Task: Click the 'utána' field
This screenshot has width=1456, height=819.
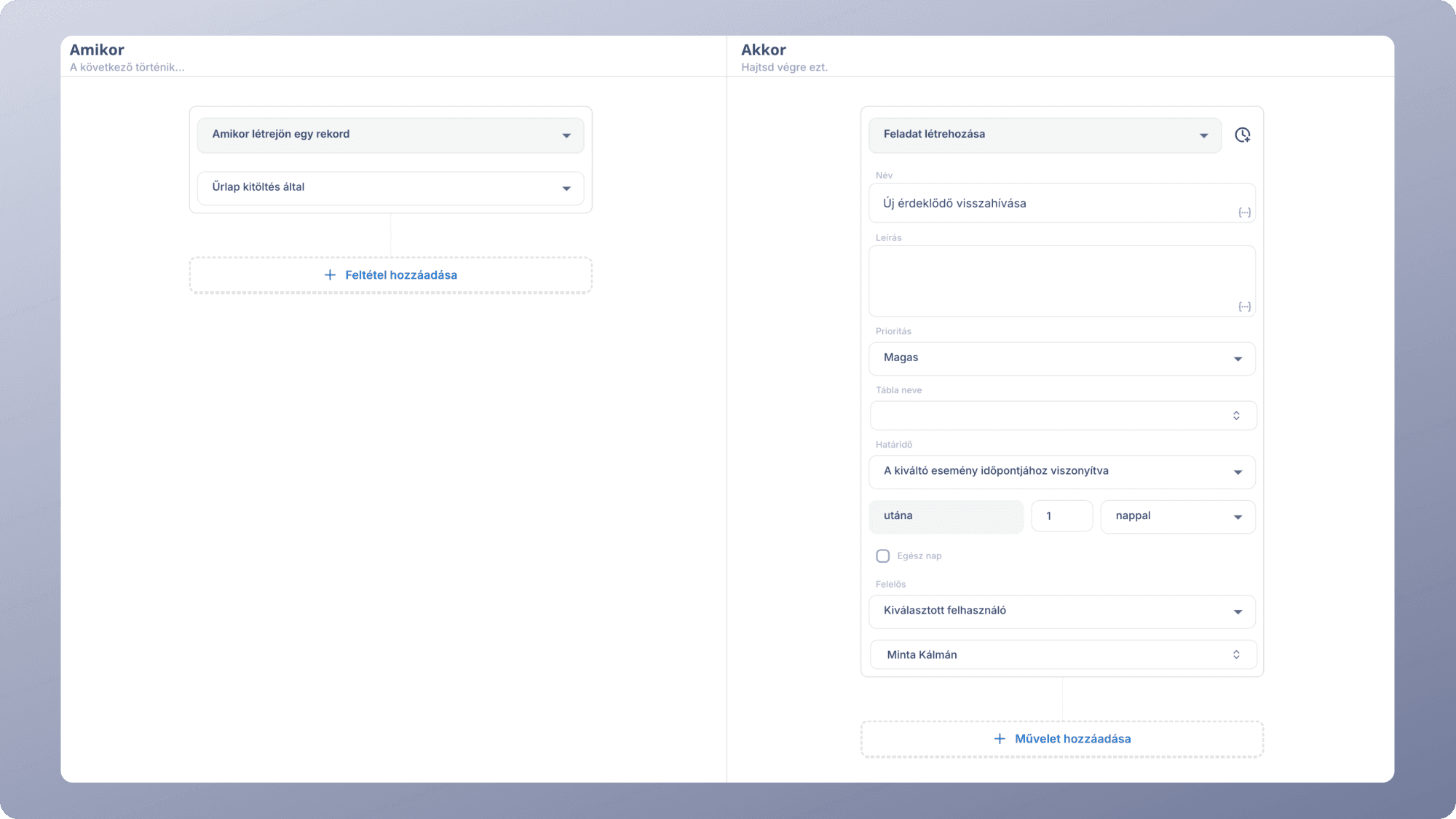Action: [946, 516]
